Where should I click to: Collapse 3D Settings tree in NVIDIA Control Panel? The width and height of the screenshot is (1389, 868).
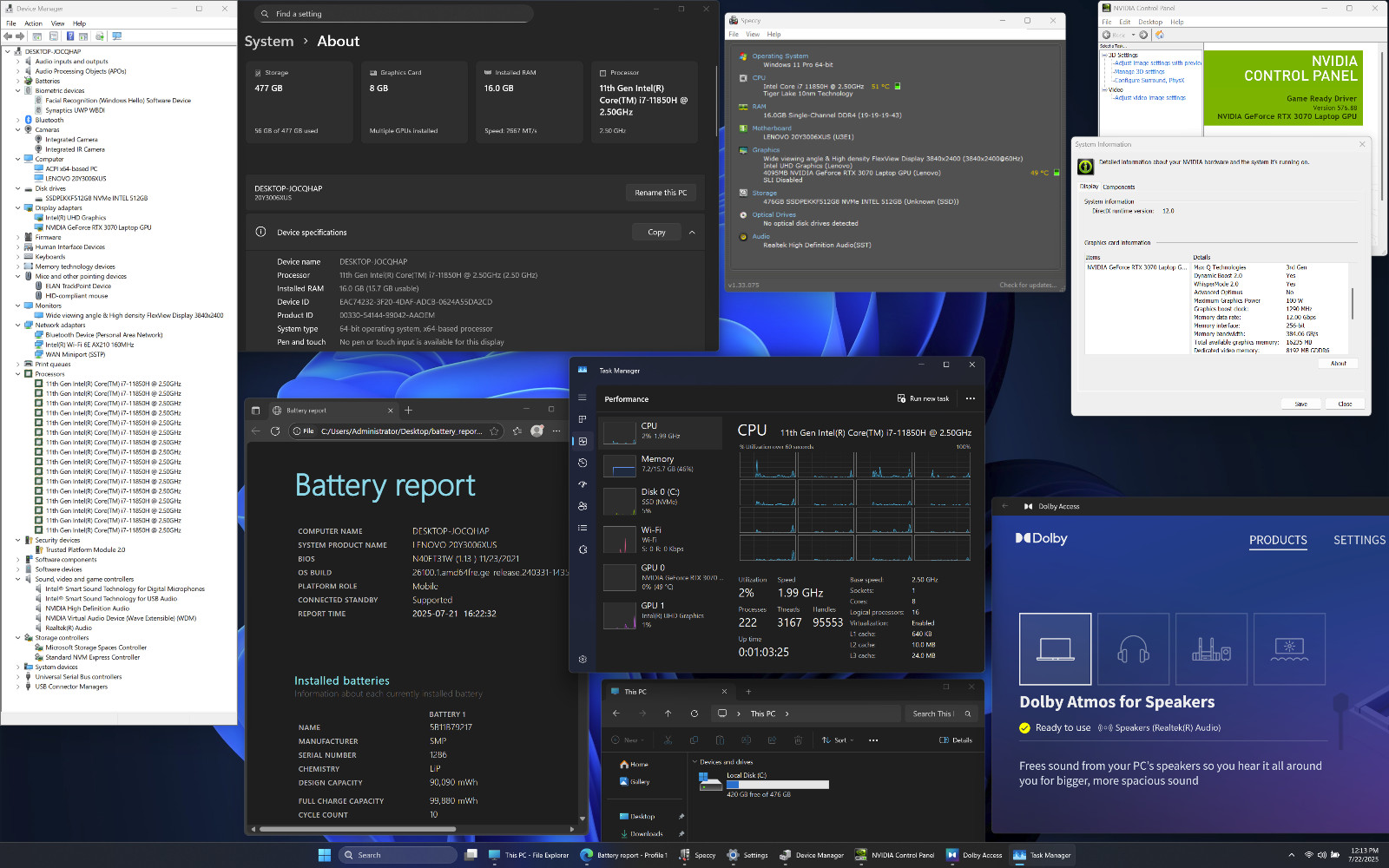pos(1104,55)
